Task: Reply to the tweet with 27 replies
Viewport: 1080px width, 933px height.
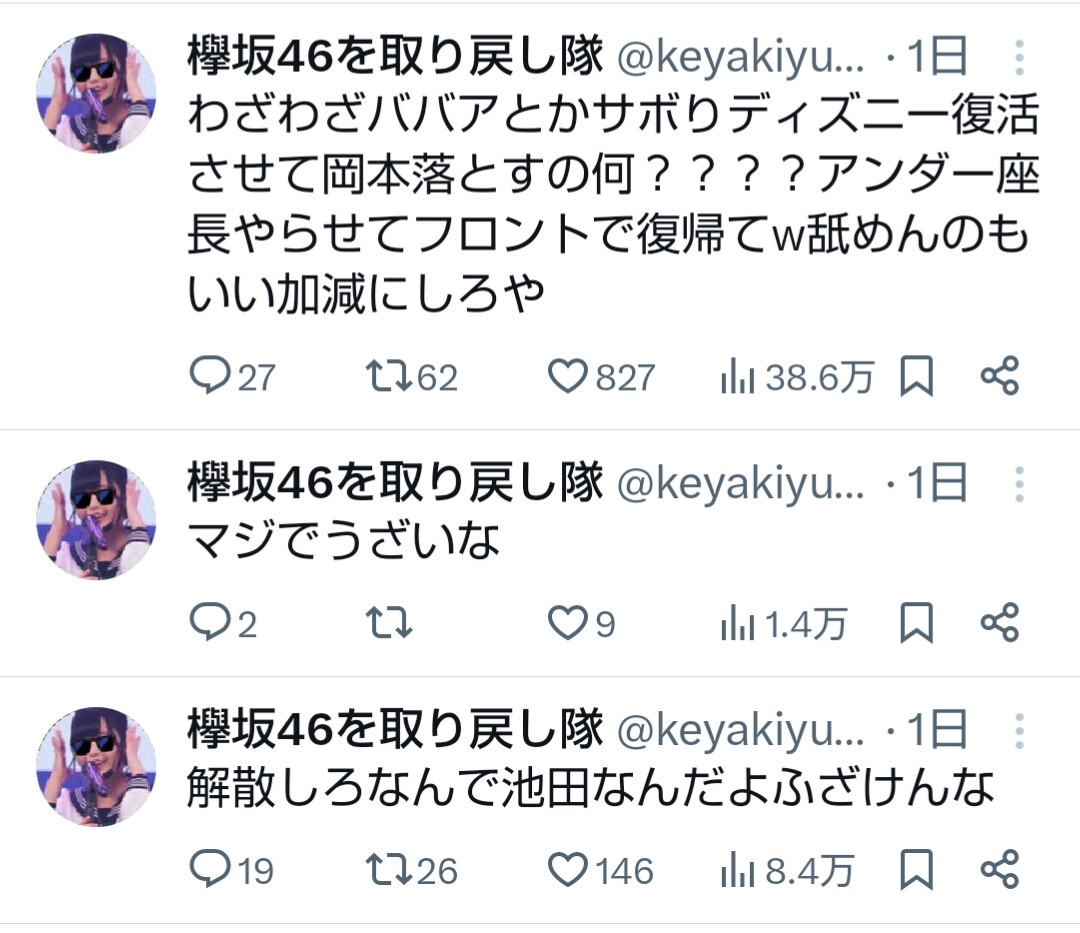Action: (208, 377)
